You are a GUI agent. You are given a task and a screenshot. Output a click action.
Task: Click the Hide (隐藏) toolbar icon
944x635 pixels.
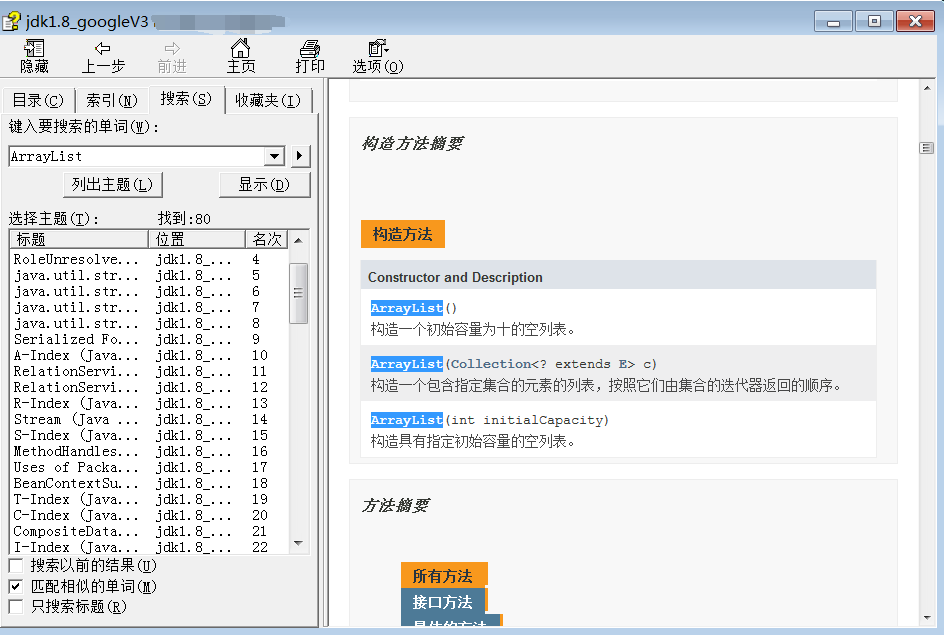point(34,56)
